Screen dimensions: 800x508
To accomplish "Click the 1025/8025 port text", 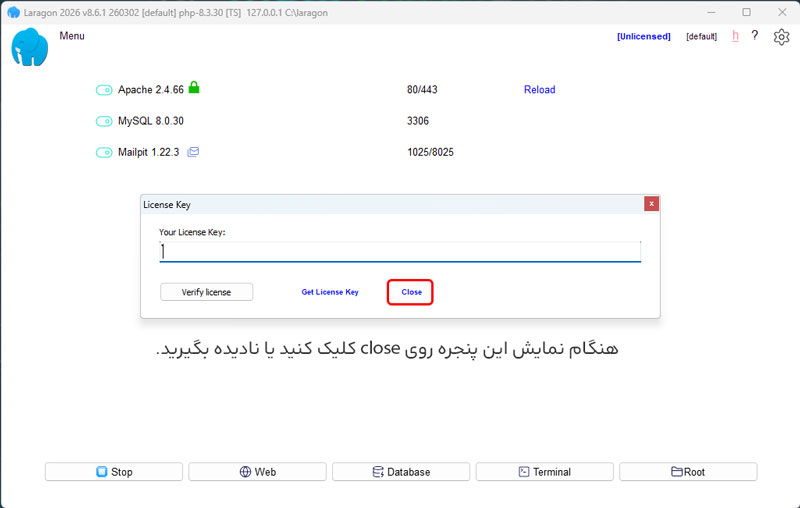I will (430, 152).
